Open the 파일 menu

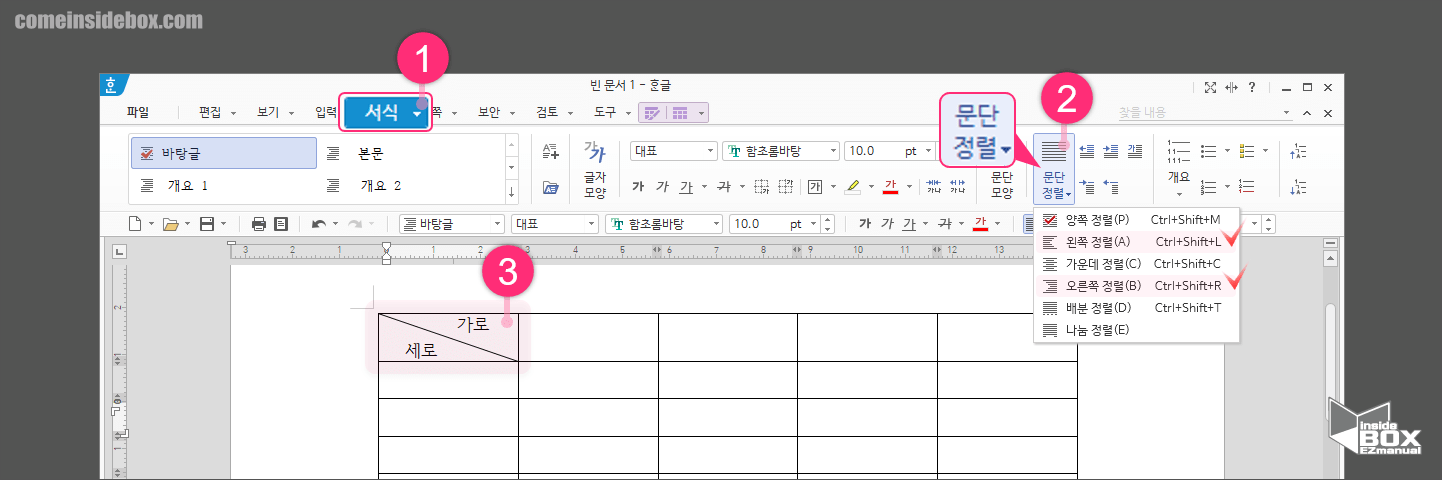(x=138, y=113)
